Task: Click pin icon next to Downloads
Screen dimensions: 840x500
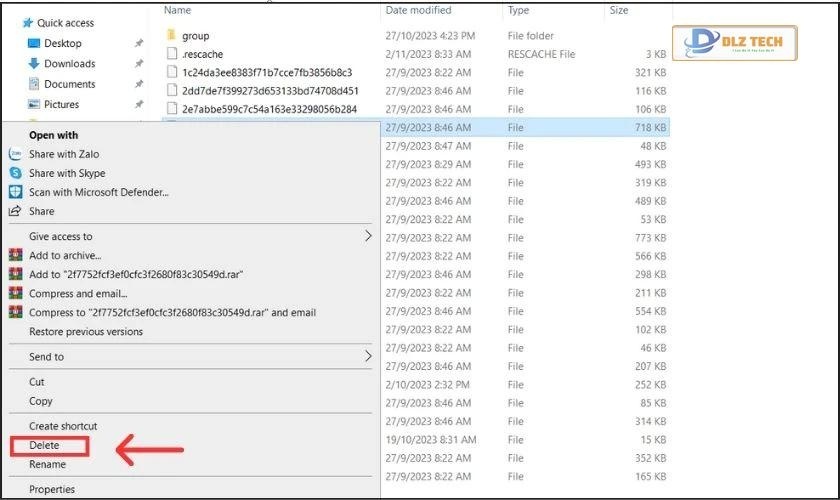Action: pos(139,63)
